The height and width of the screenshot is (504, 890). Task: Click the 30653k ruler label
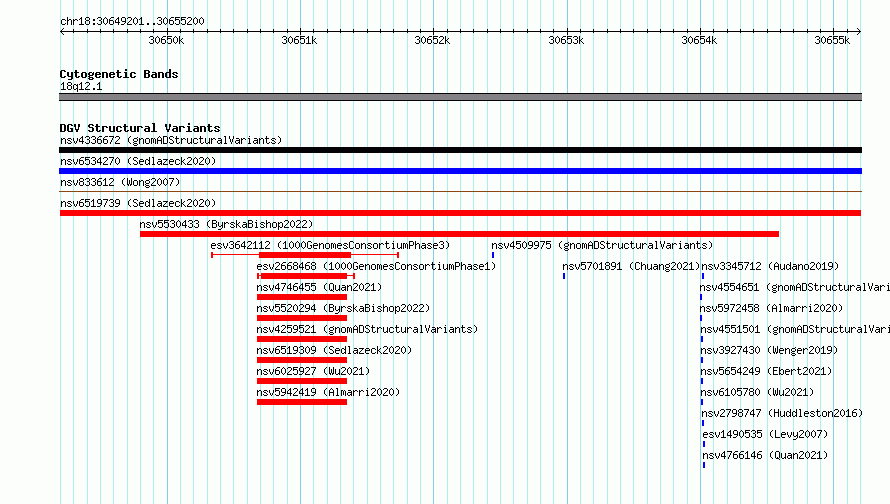coord(566,40)
